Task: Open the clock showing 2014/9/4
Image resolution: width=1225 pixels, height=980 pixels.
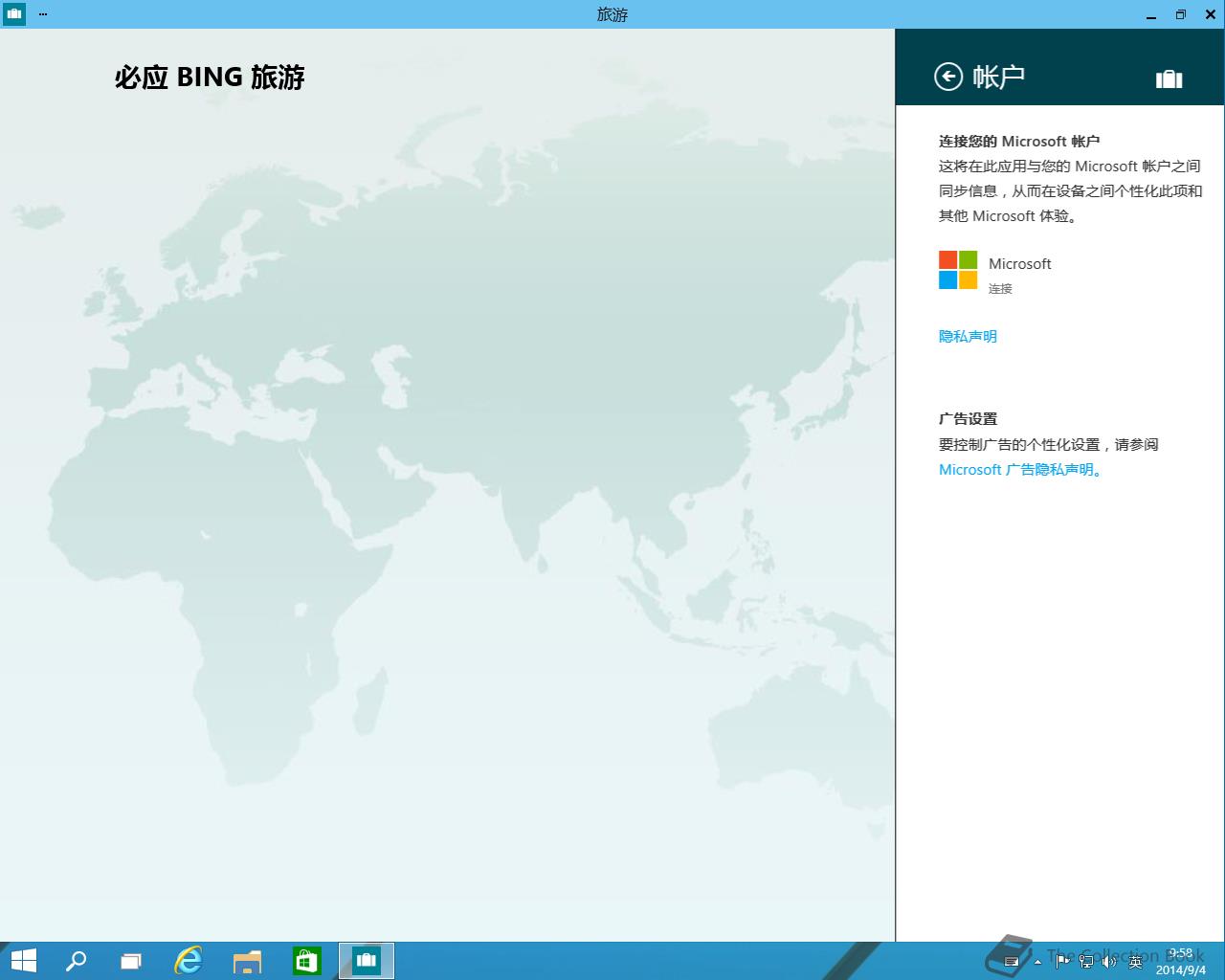Action: 1180,961
